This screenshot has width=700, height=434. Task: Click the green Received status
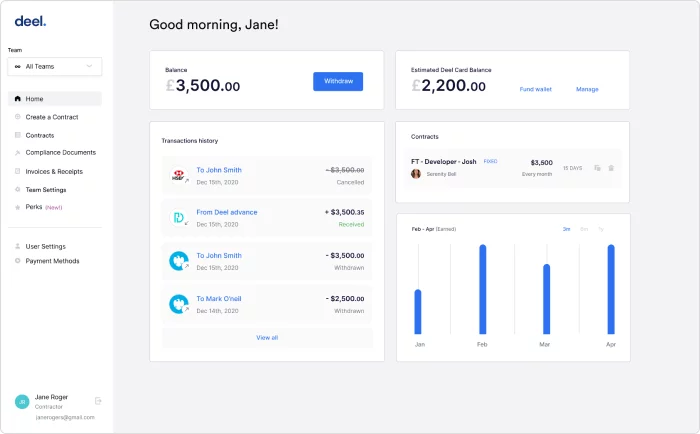(x=351, y=225)
